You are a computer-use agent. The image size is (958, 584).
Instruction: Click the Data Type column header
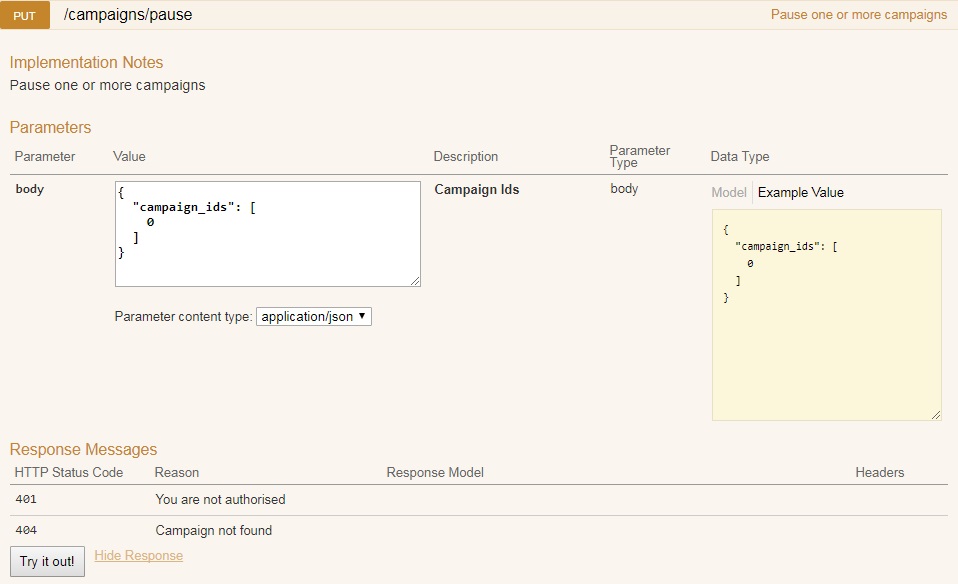pos(739,156)
